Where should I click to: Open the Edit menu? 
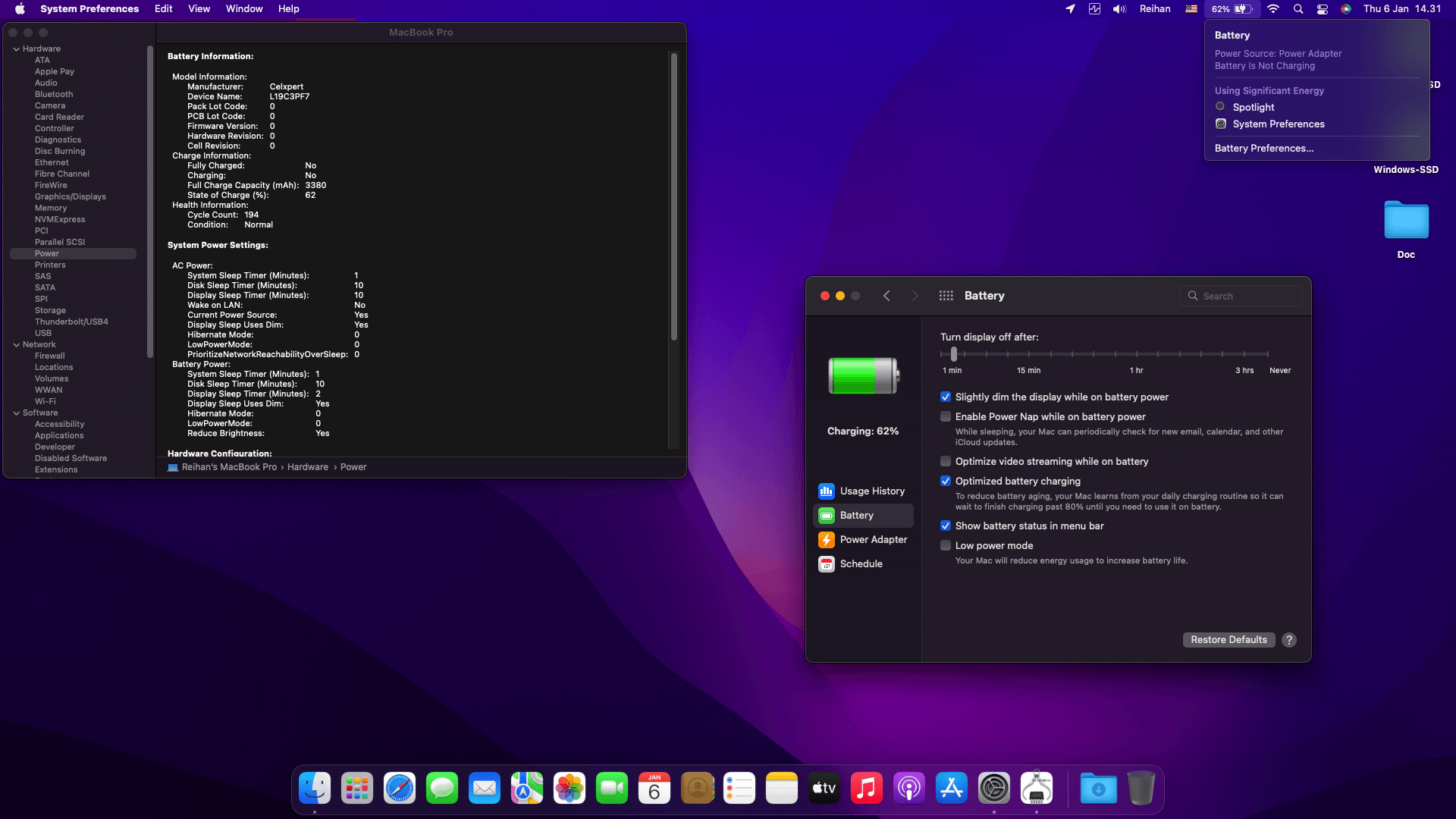164,9
